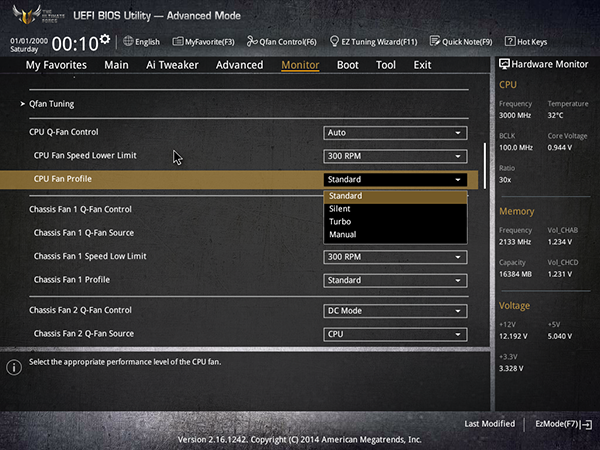This screenshot has width=600, height=450.
Task: Click the BCLK value 100.0 MHz
Action: tap(515, 148)
